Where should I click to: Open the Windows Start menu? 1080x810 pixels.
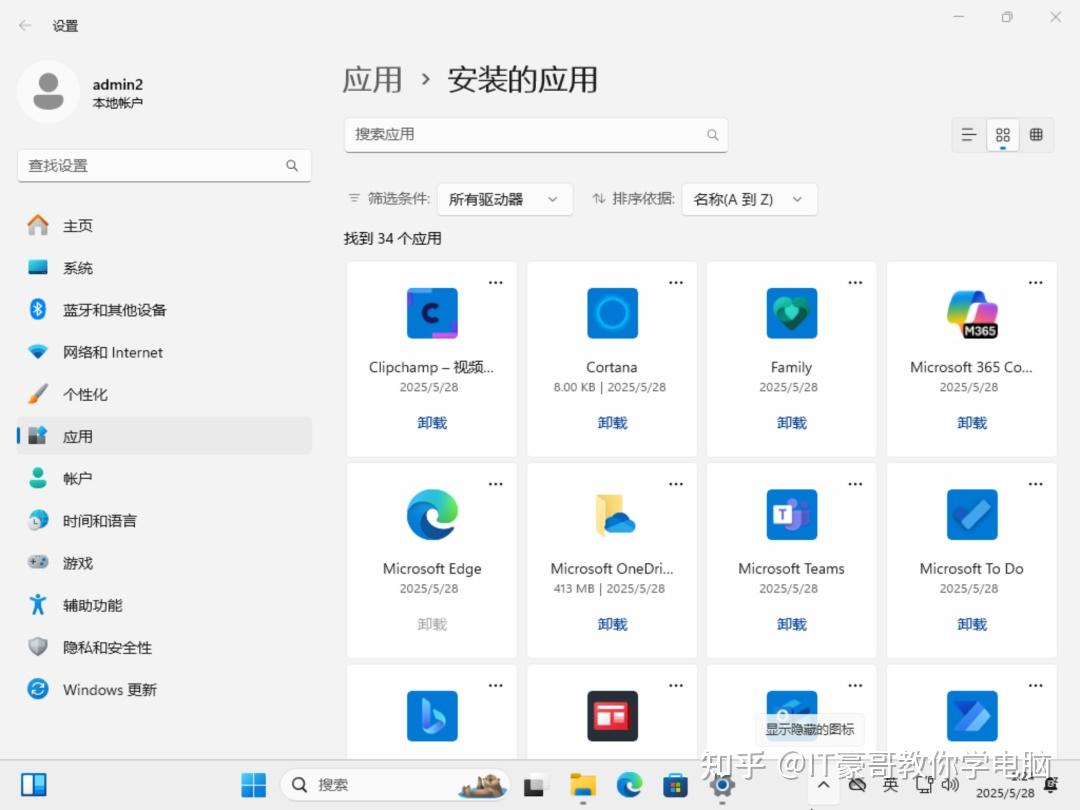[x=254, y=785]
